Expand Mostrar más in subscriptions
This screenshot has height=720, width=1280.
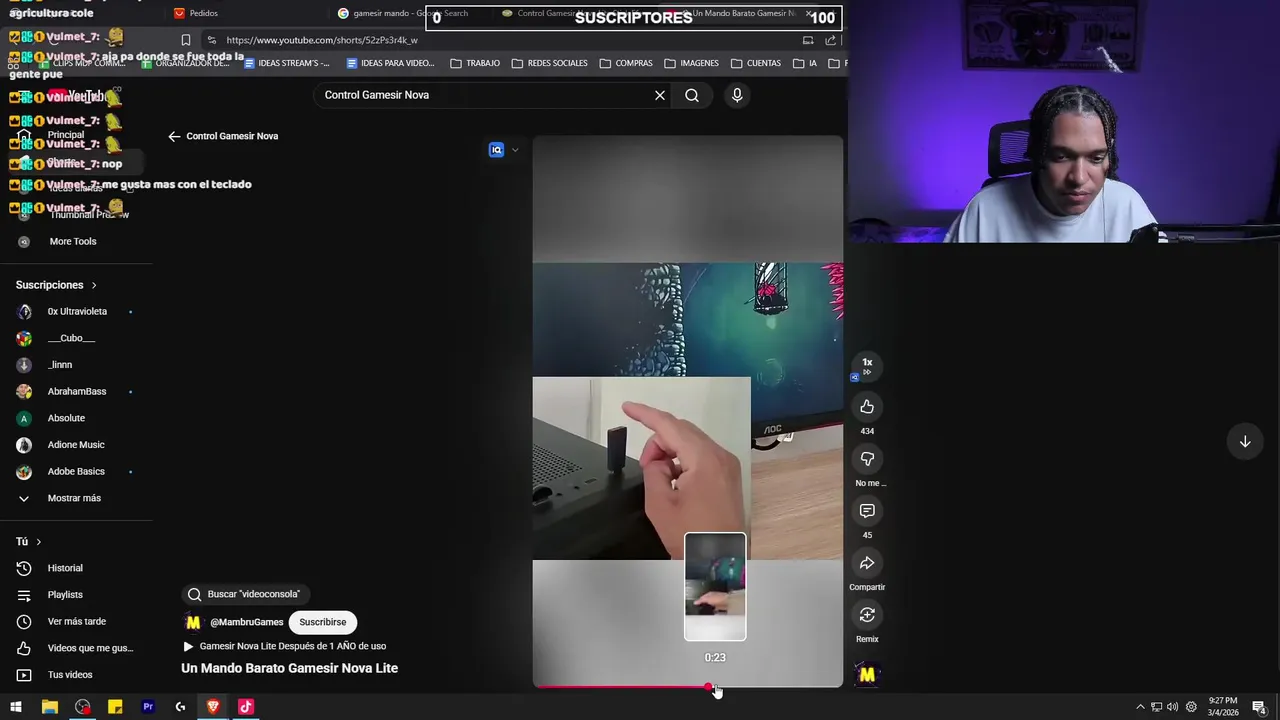(76, 498)
